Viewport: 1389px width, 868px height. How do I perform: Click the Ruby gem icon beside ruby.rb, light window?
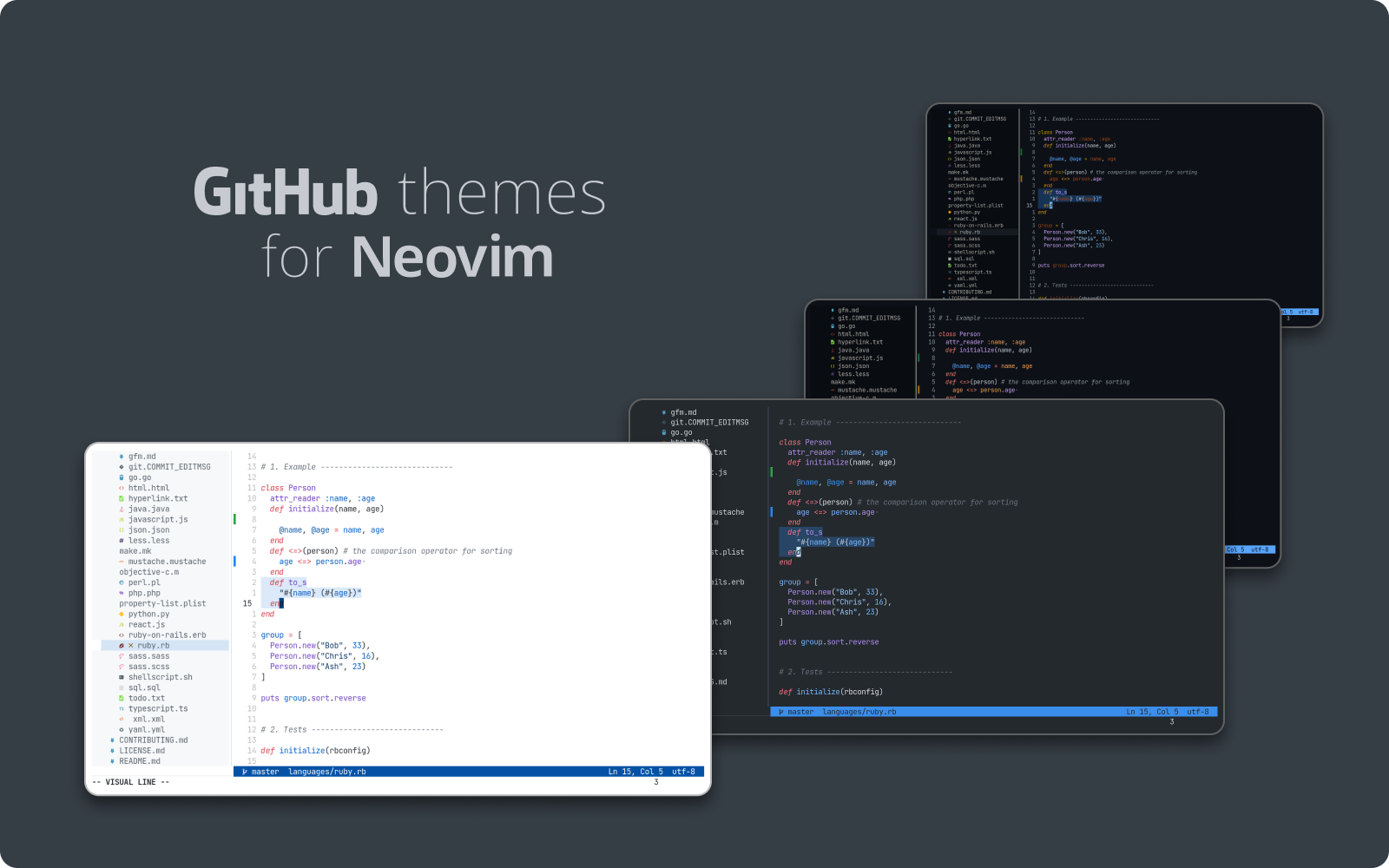pos(122,646)
